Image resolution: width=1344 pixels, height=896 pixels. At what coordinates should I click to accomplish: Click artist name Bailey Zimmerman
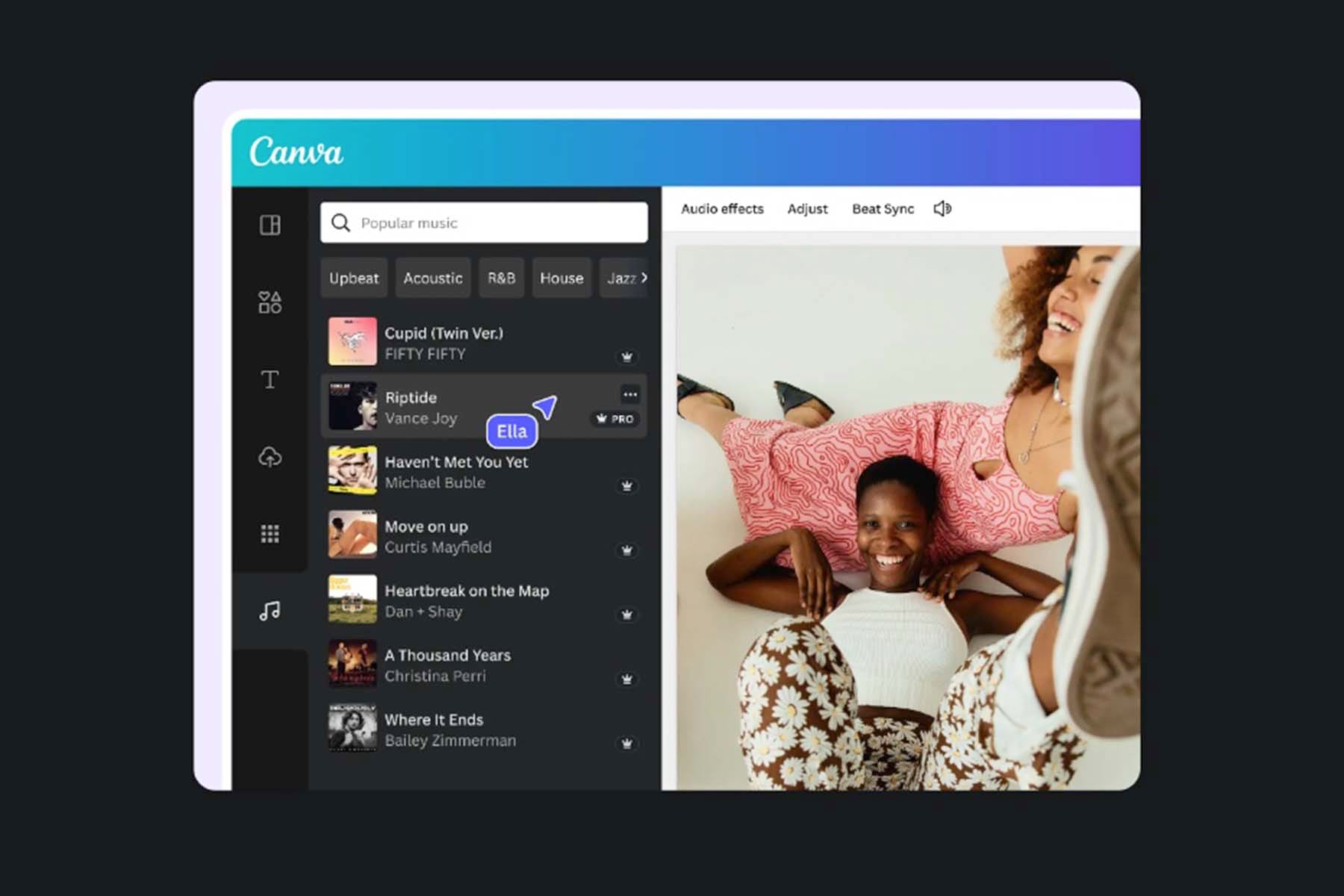click(450, 741)
